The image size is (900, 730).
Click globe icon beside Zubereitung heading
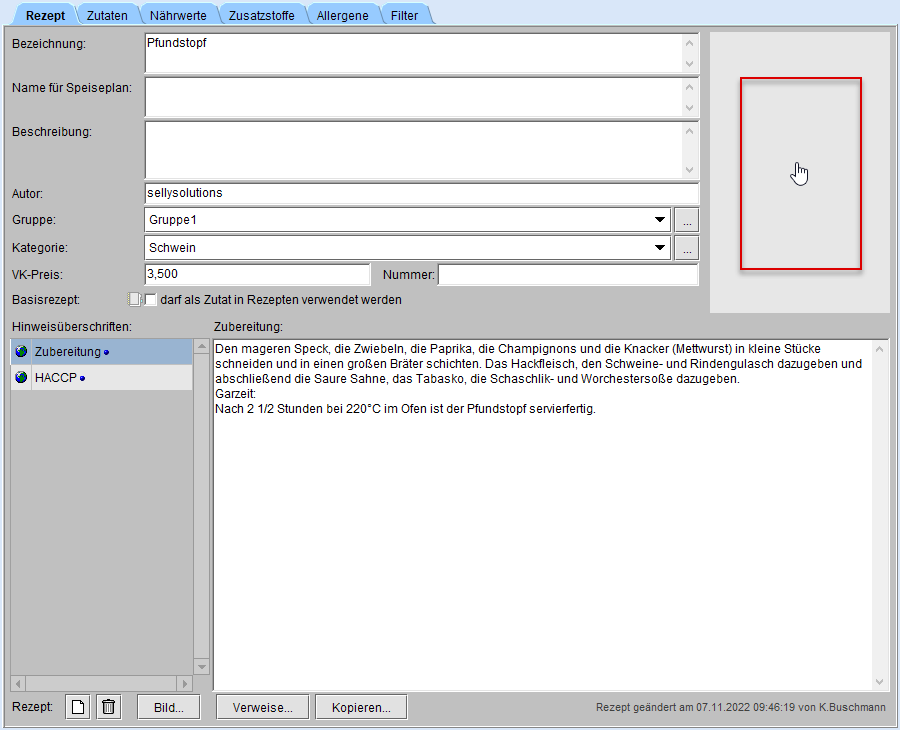pos(22,352)
